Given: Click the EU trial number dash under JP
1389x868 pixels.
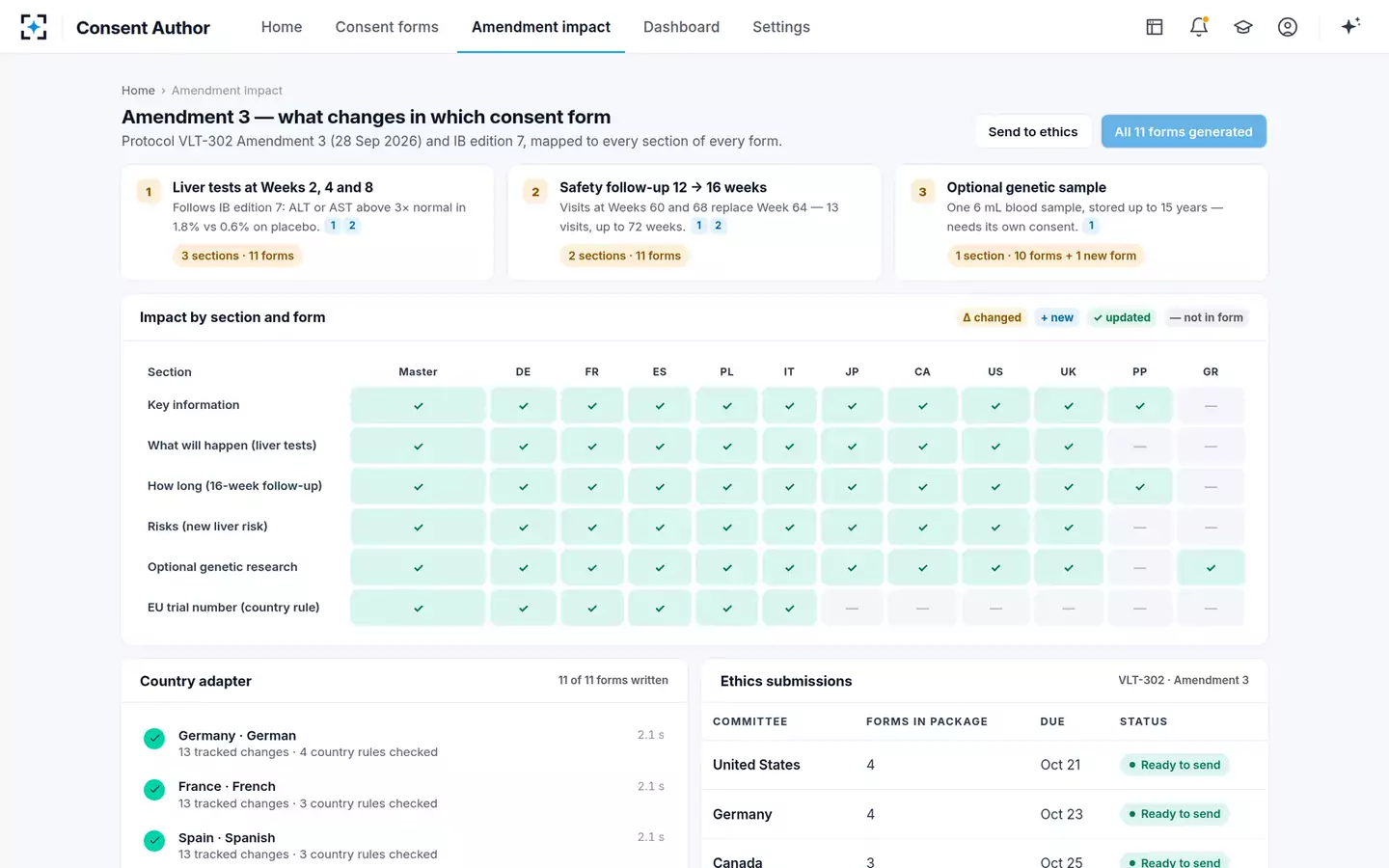Looking at the screenshot, I should pyautogui.click(x=852, y=609).
